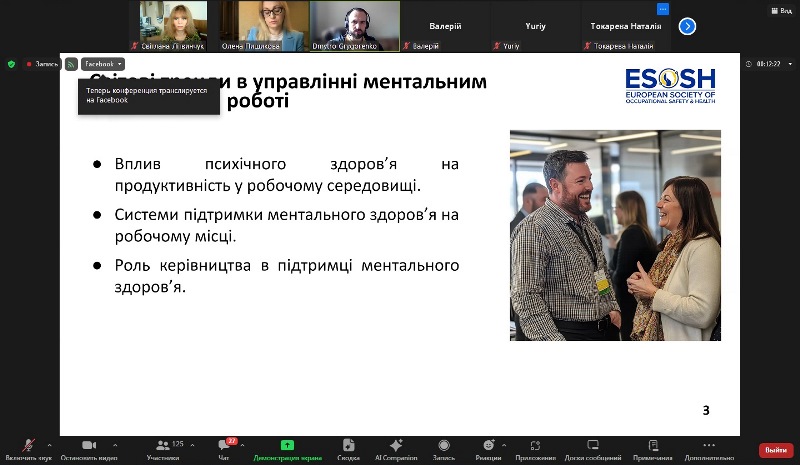Stop video with the camera icon
This screenshot has height=465, width=800.
point(89,446)
